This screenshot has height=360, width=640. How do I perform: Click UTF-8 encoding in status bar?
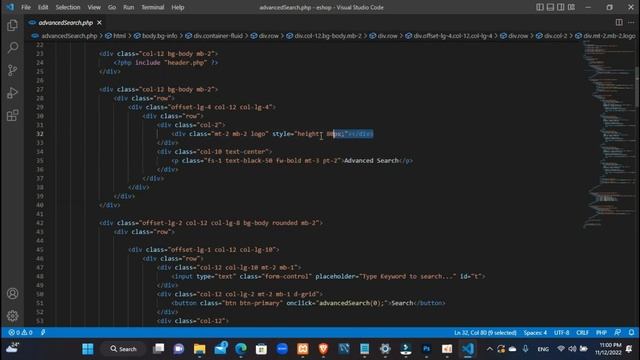point(561,333)
